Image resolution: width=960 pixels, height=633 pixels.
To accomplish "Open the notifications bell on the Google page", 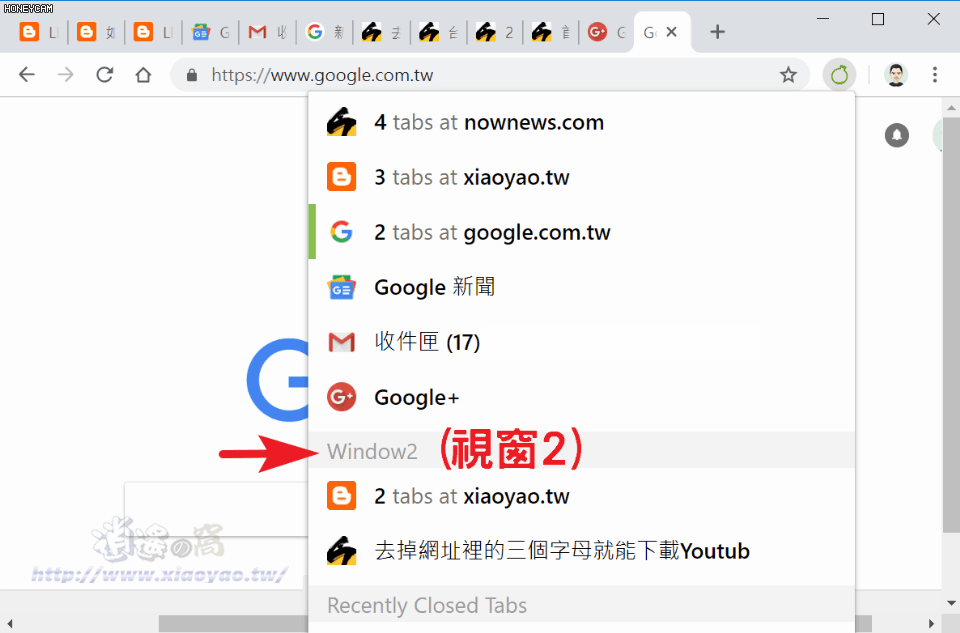I will tap(896, 135).
